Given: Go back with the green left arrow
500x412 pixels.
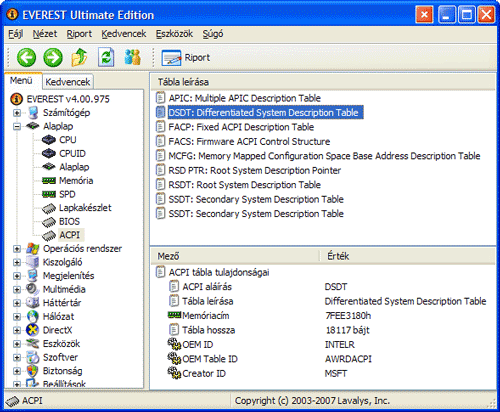Looking at the screenshot, I should [x=26, y=57].
